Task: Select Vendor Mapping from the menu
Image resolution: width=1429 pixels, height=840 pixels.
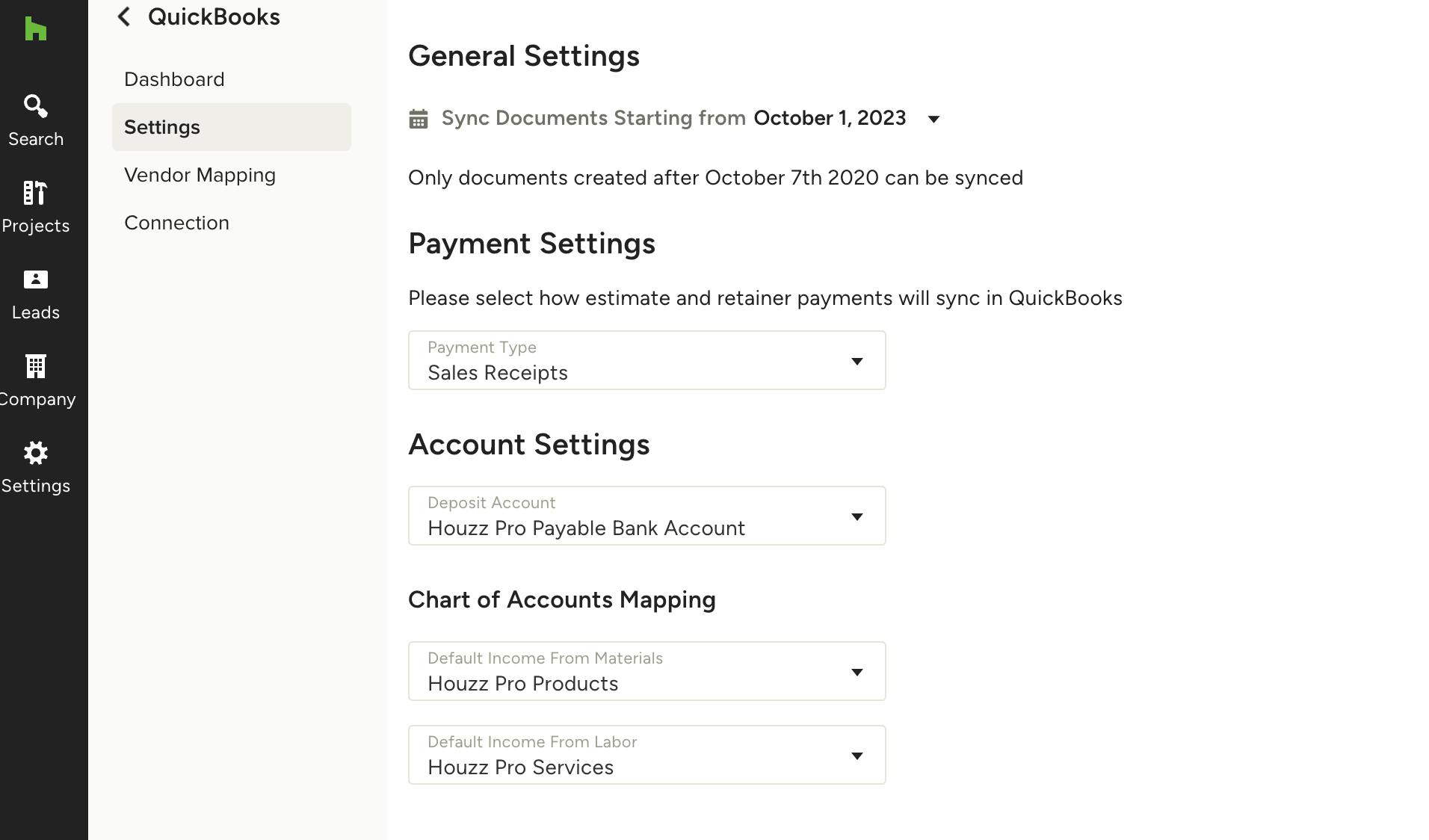Action: point(200,175)
